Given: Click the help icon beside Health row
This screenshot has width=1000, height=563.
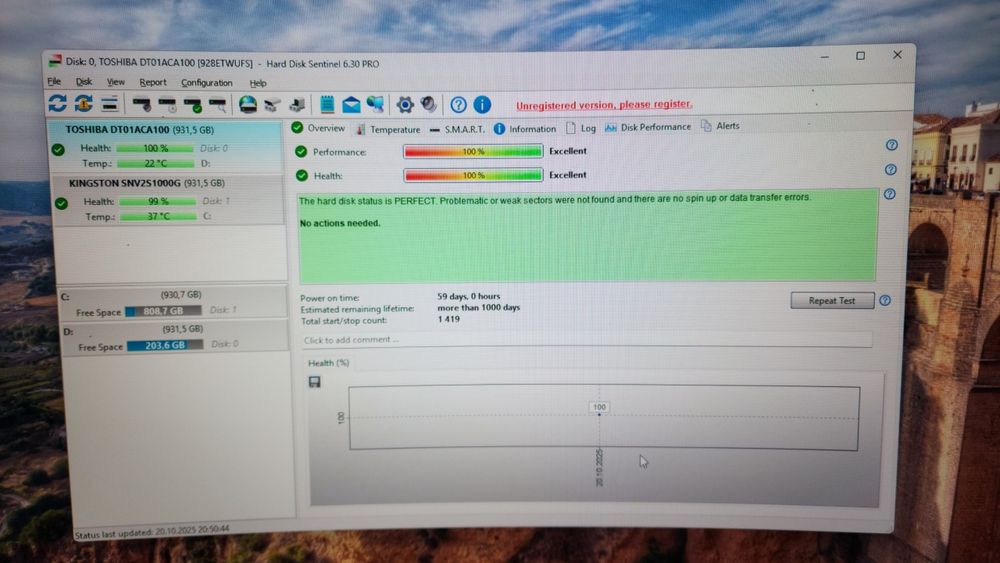Looking at the screenshot, I should [891, 170].
